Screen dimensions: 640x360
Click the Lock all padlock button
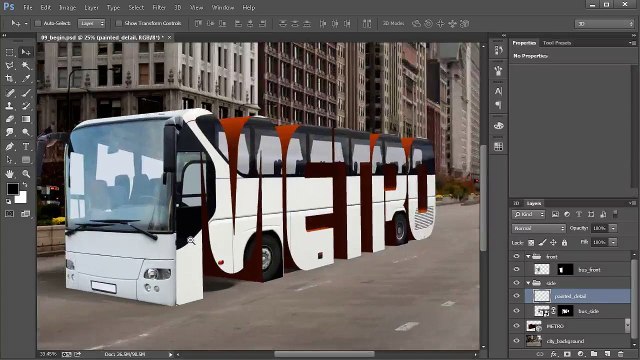[x=564, y=242]
